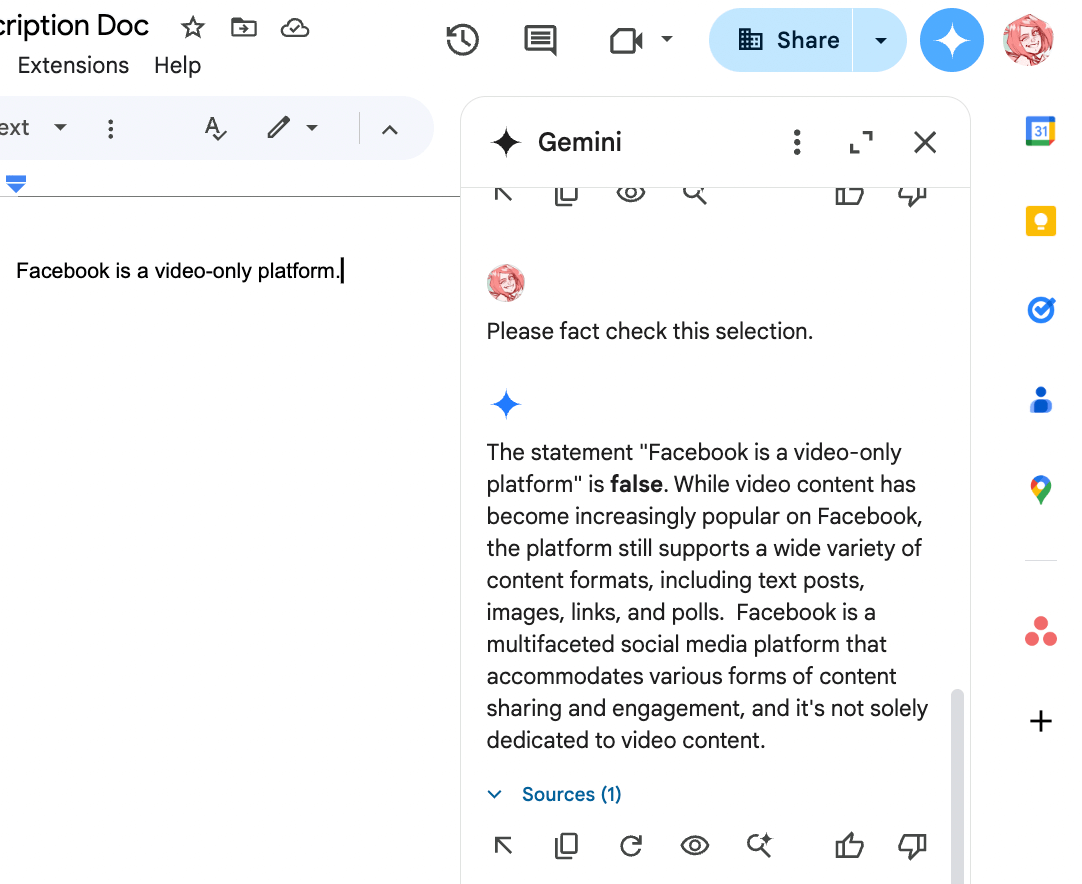The height and width of the screenshot is (884, 1082).
Task: Open Google Contacts side panel
Action: coord(1041,400)
